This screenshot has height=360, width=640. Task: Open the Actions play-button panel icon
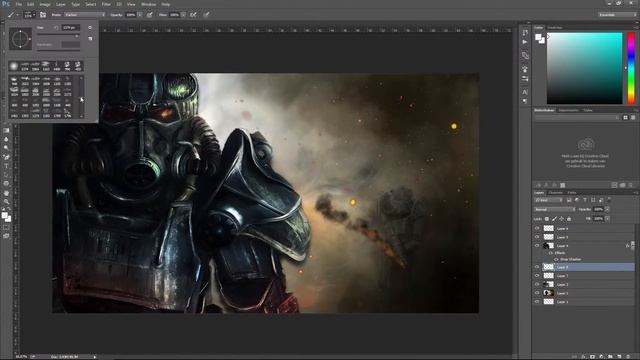pos(525,42)
